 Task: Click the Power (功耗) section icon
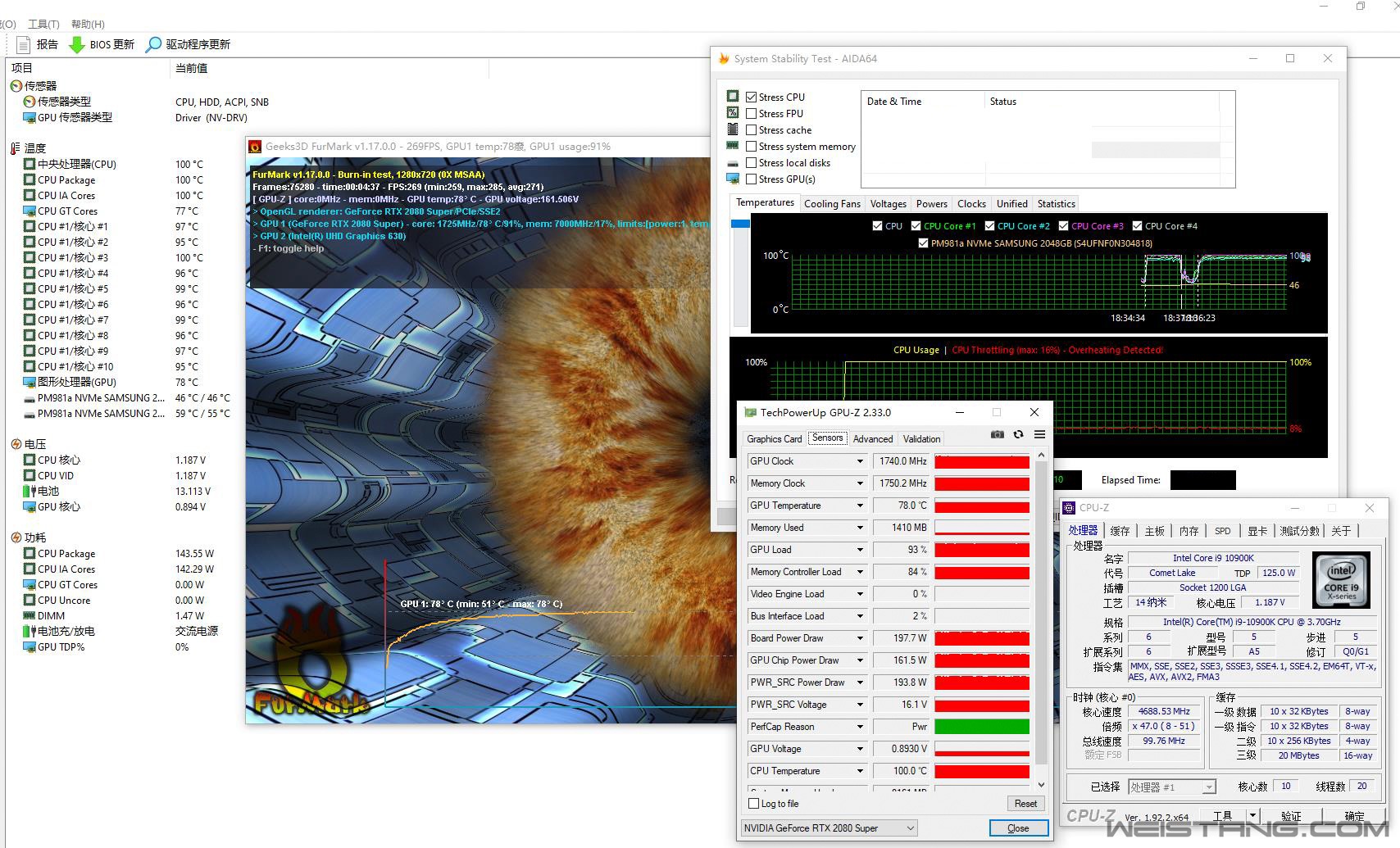coord(16,537)
